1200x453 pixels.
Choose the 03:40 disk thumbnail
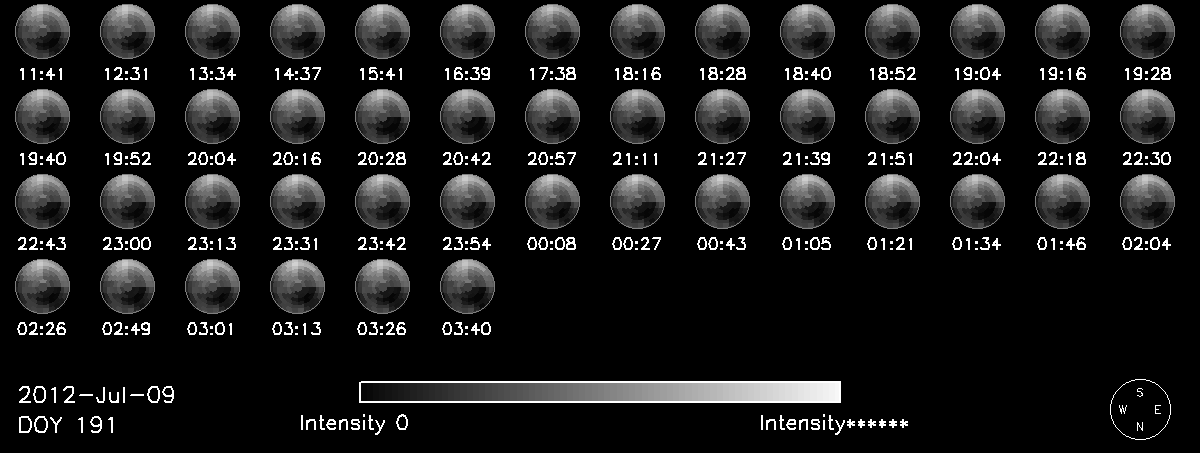click(467, 285)
